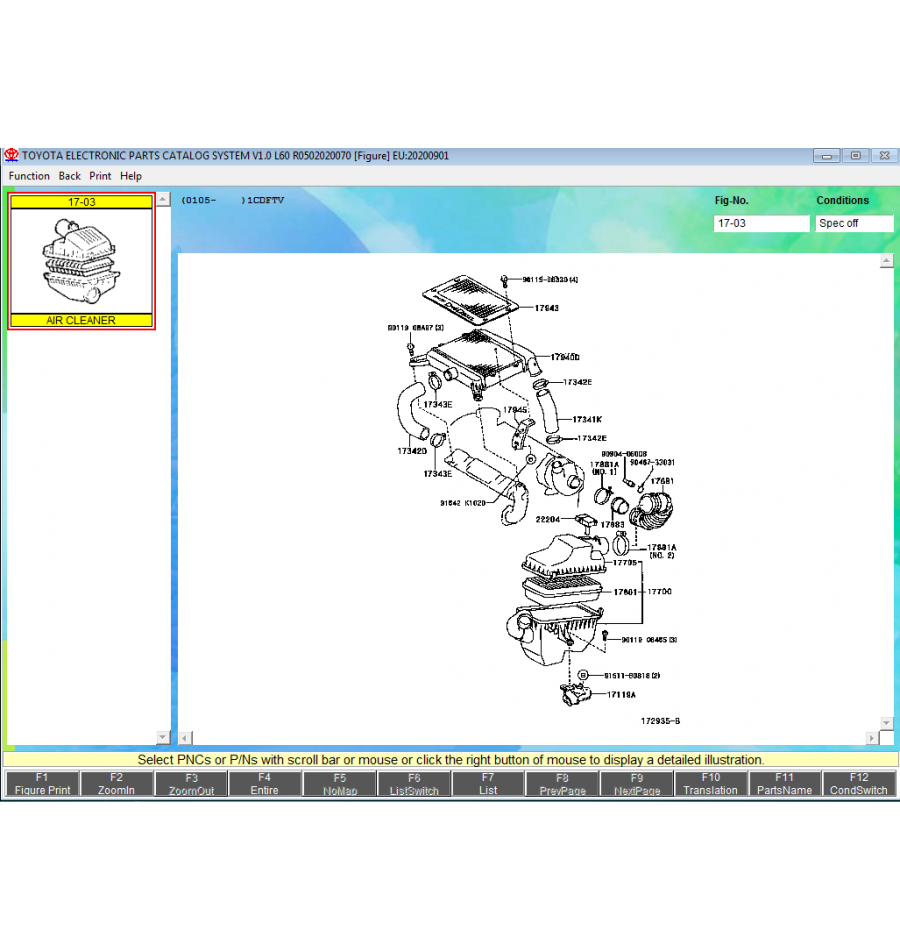900x950 pixels.
Task: Select part number 17940D in the diagram
Action: pos(565,357)
